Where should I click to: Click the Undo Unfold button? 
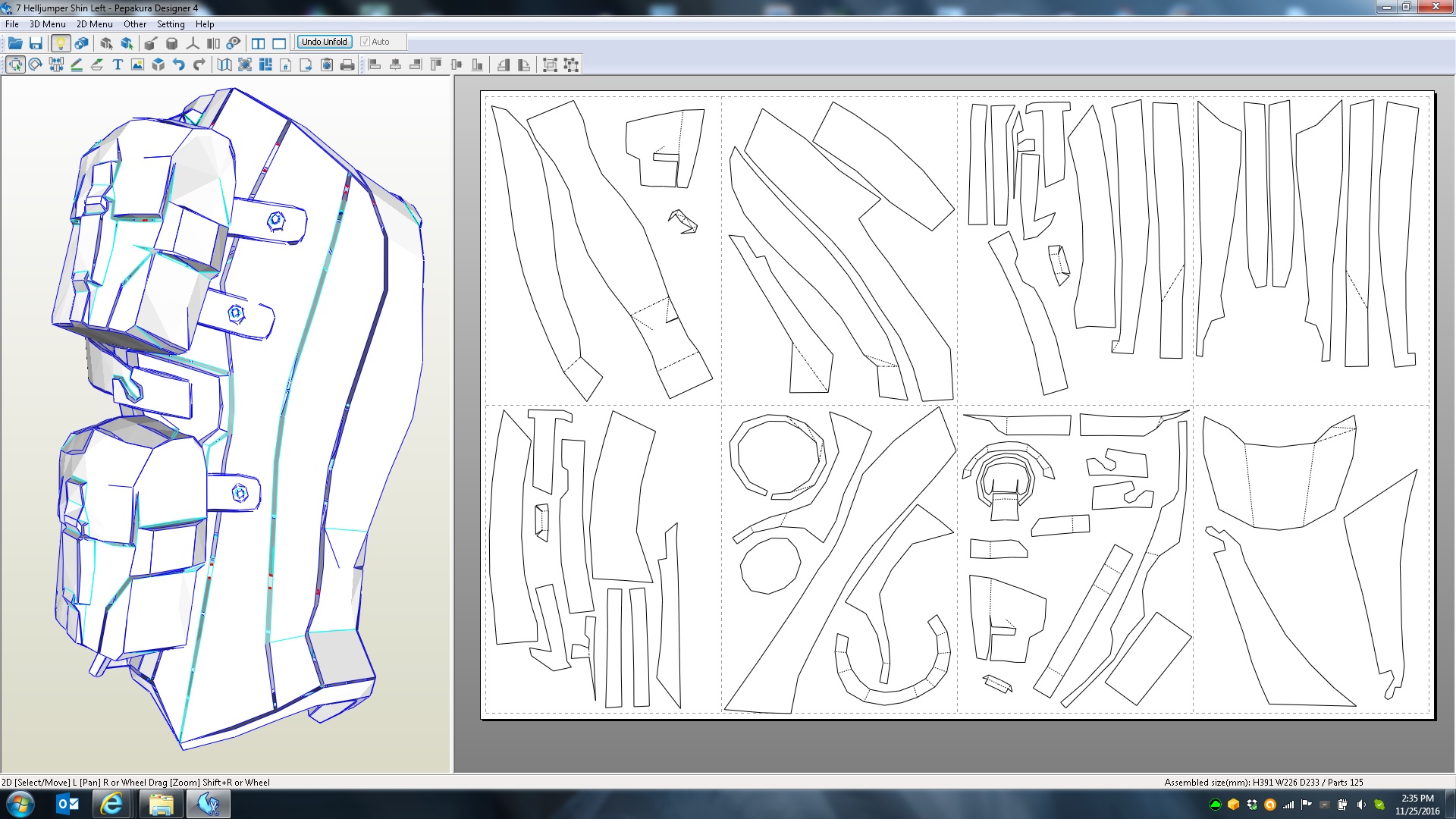click(324, 42)
